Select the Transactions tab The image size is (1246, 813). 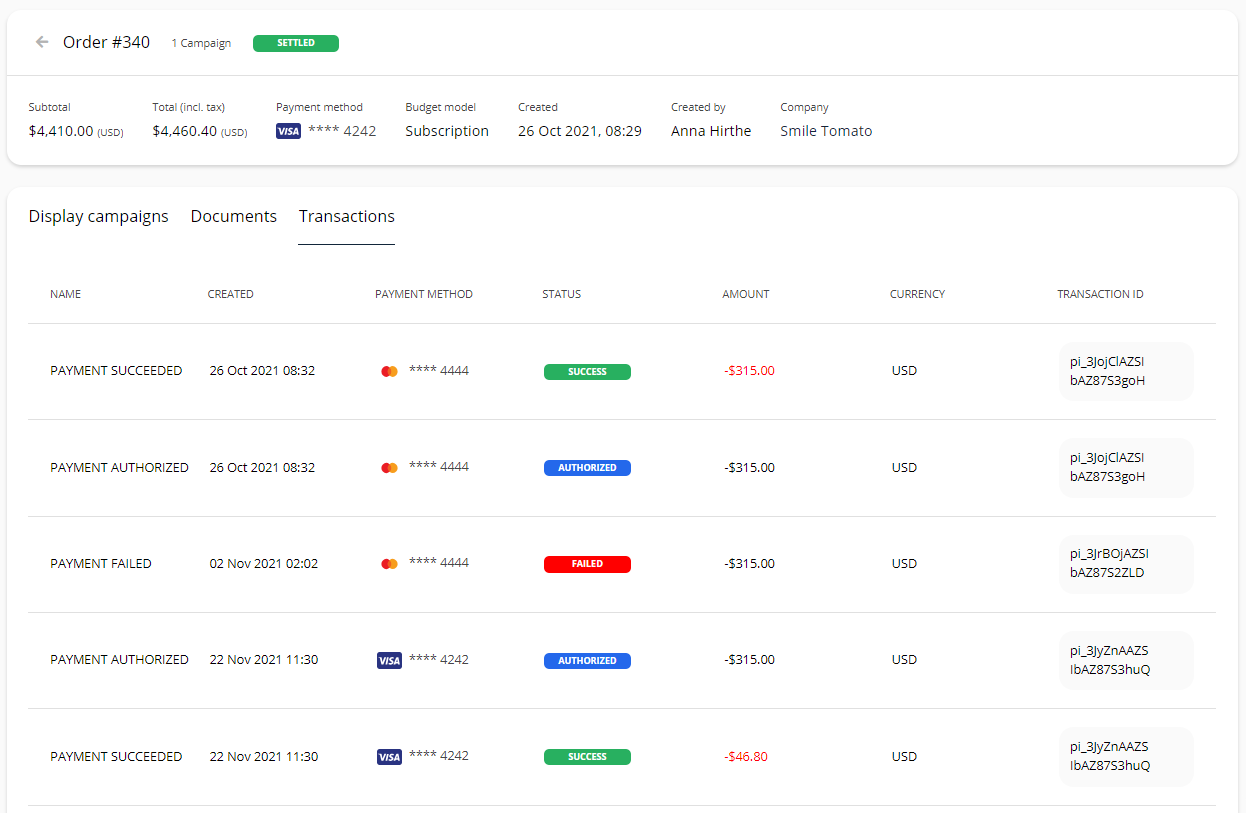pos(346,216)
